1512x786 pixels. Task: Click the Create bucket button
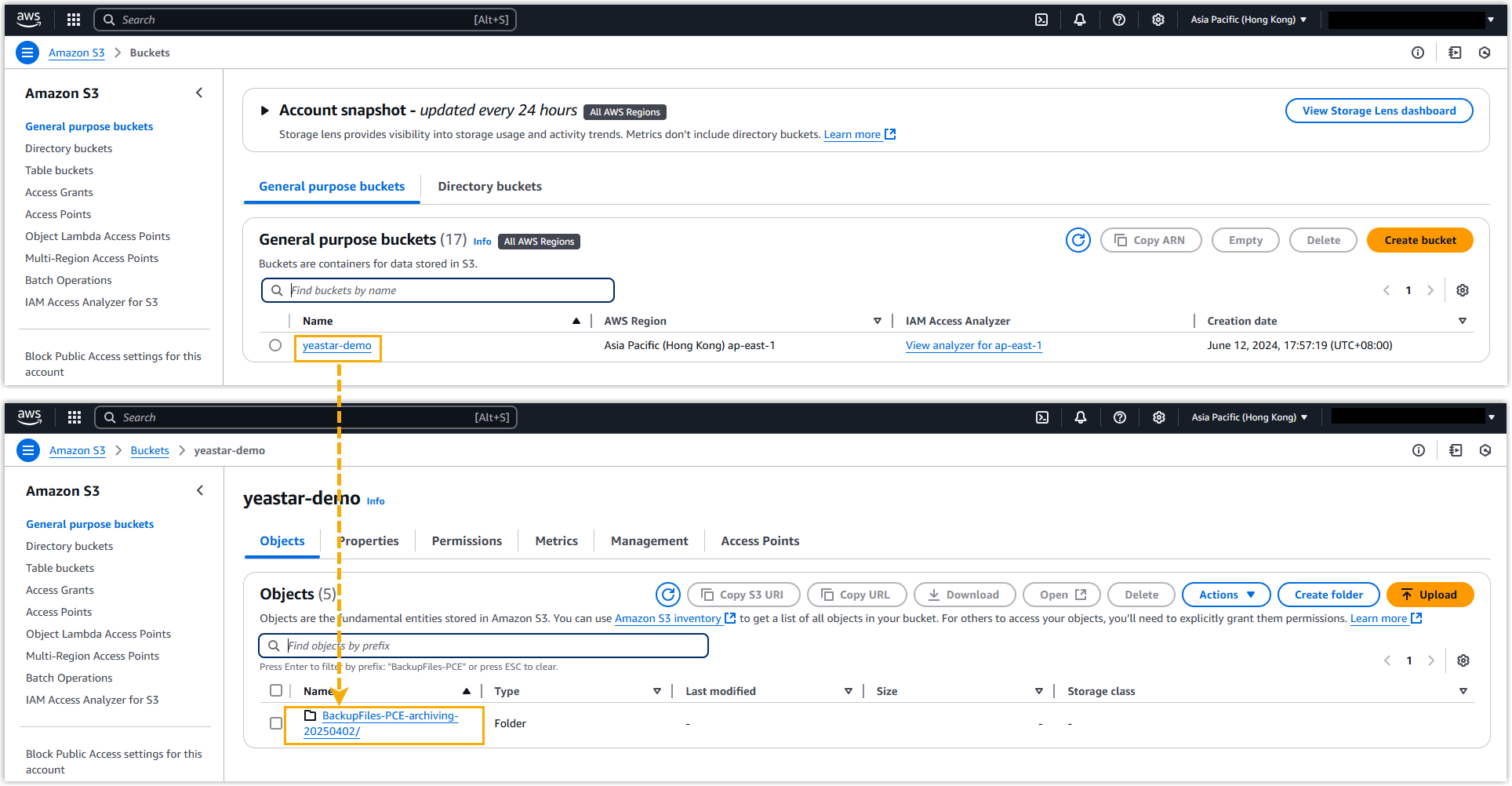click(x=1419, y=240)
